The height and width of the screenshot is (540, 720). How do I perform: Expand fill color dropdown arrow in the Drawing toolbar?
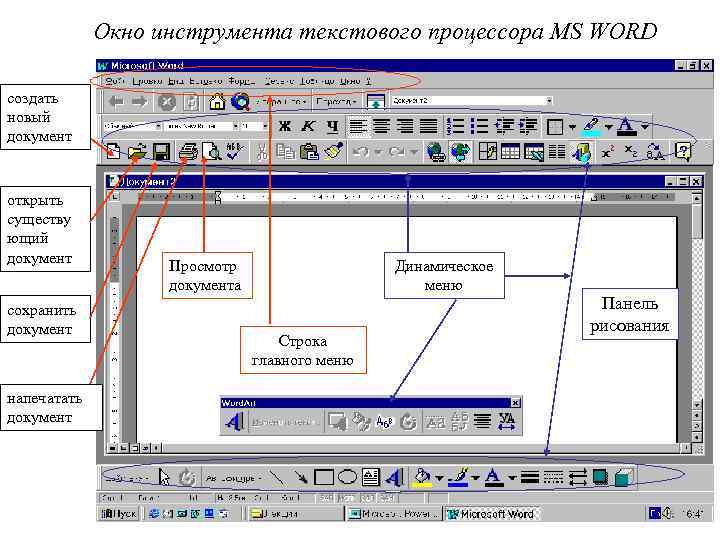[x=439, y=478]
